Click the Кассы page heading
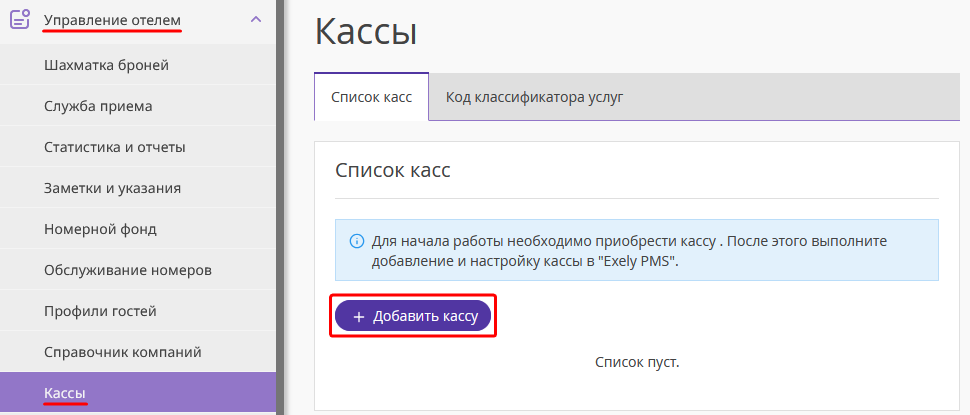The image size is (970, 415). (366, 33)
